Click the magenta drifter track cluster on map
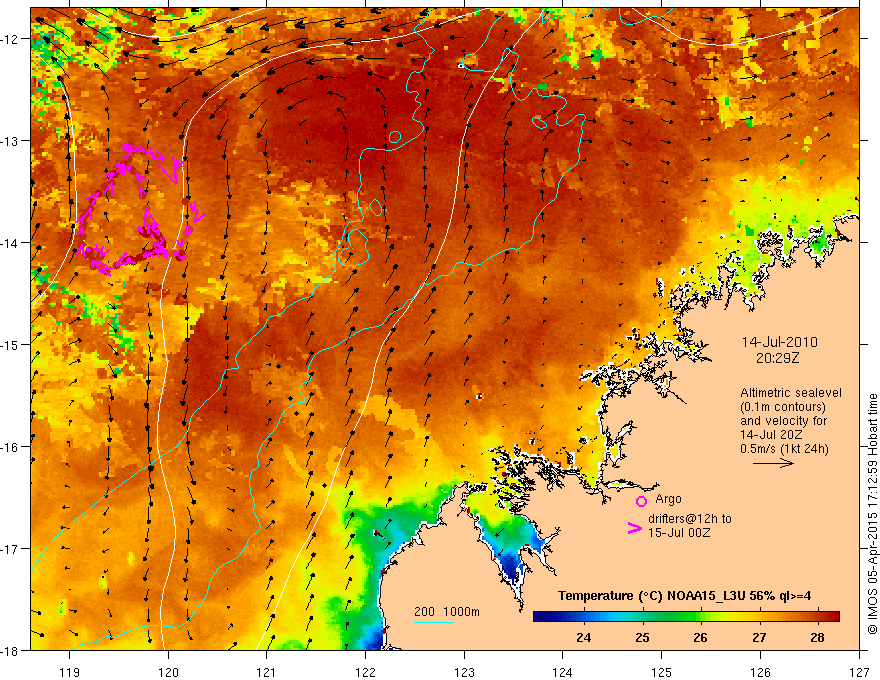The height and width of the screenshot is (680, 880). click(x=139, y=209)
